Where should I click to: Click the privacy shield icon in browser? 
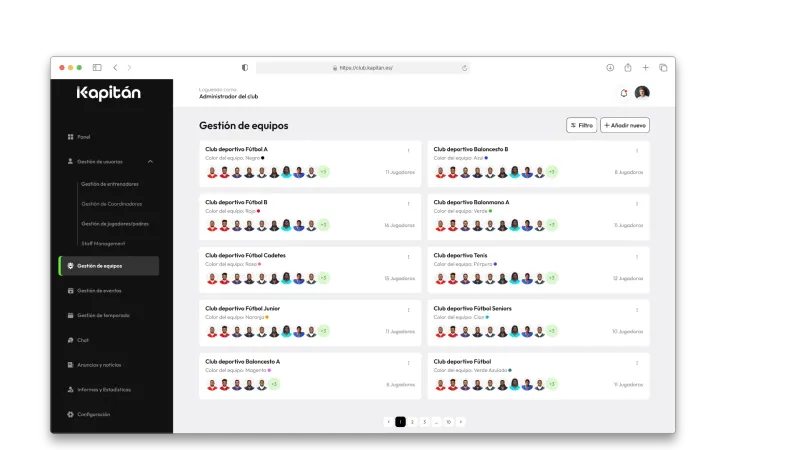coord(245,67)
